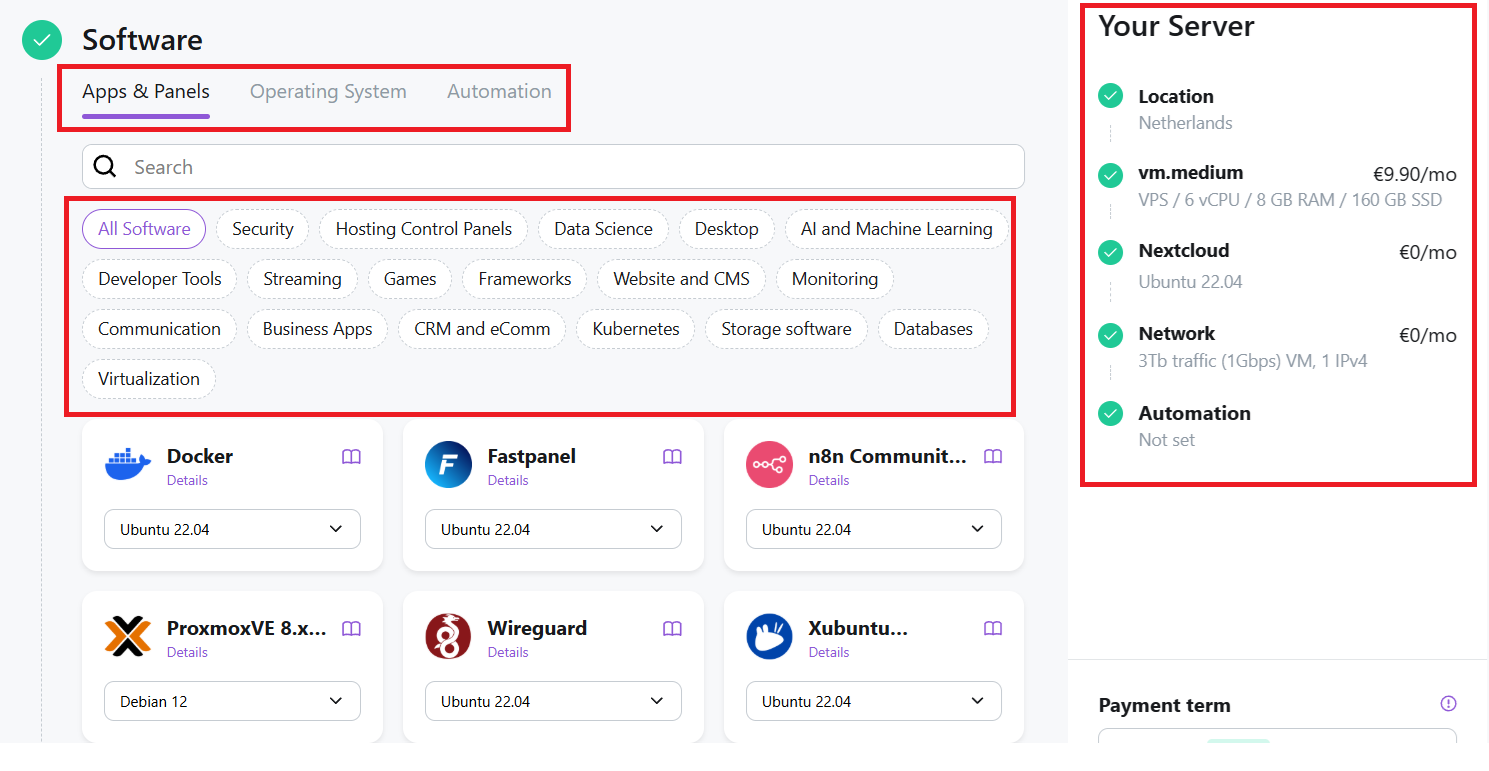The width and height of the screenshot is (1489, 771).
Task: Click the Fastpanel logo icon
Action: 448,466
